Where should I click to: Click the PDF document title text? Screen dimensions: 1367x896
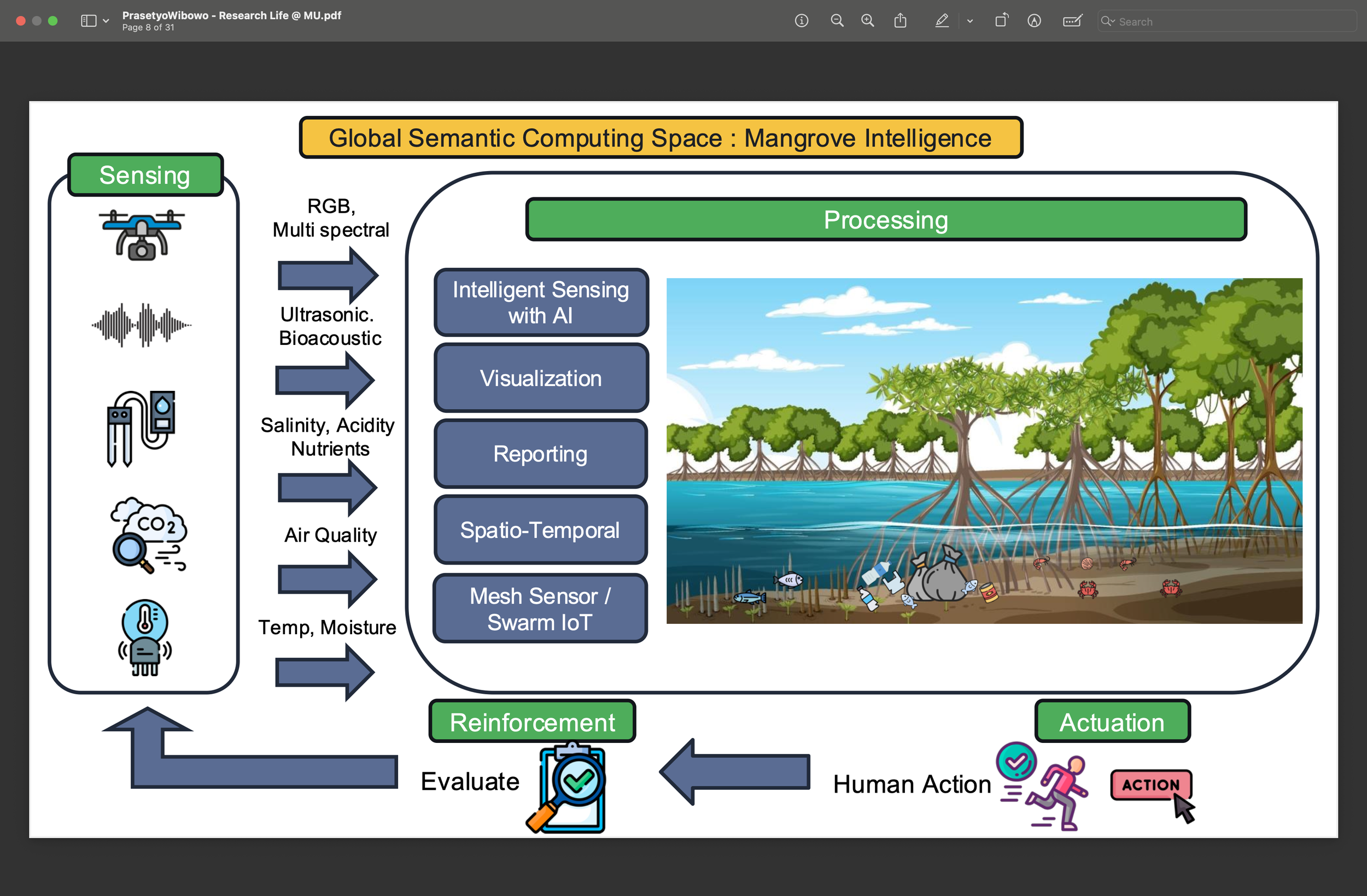click(x=231, y=15)
